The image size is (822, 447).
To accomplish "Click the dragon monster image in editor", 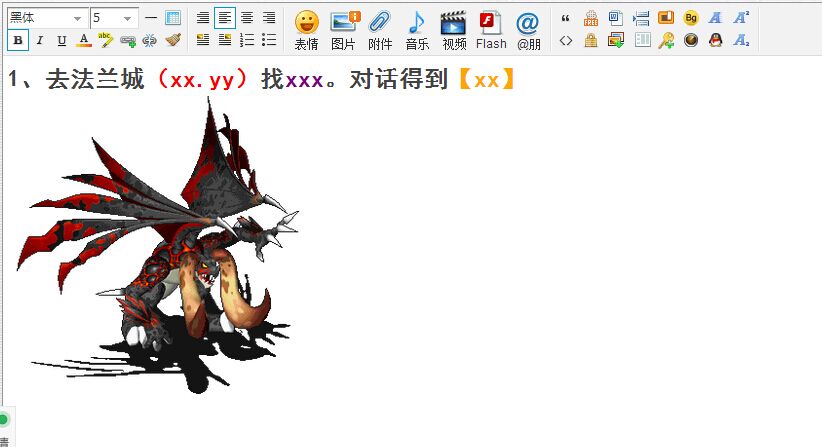I will coord(160,250).
